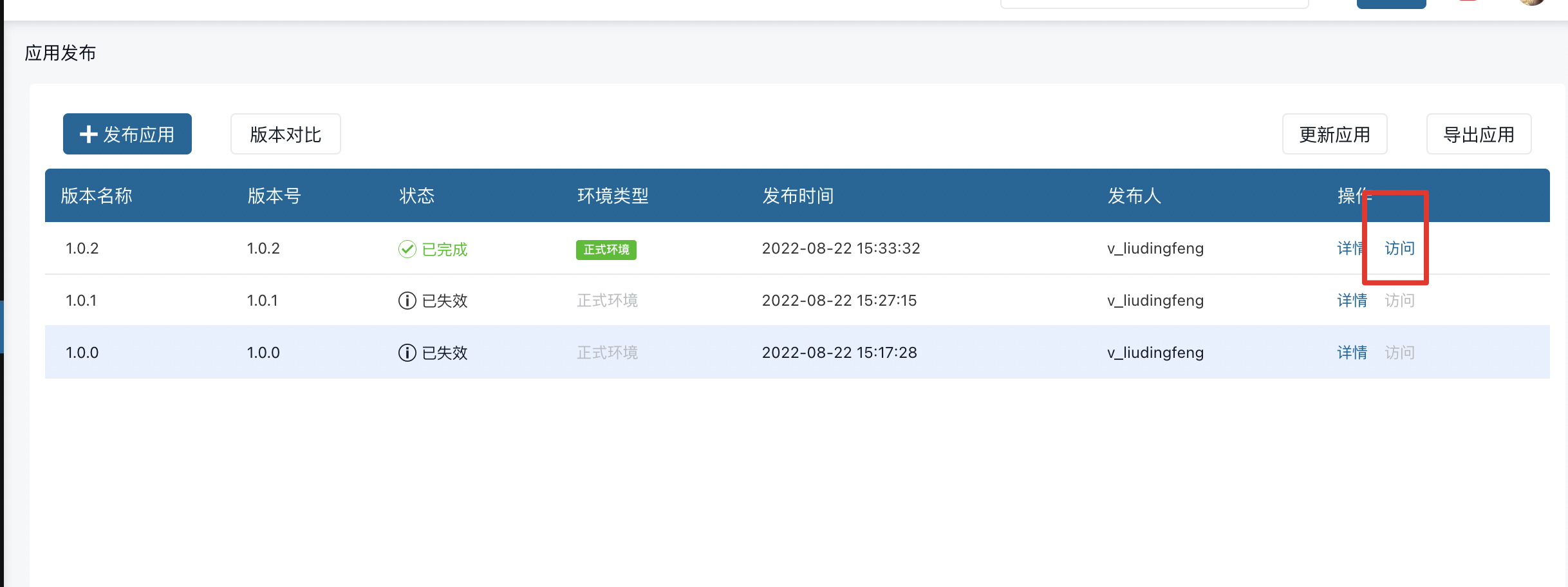Click timestamp 2022-08-22 15:27:15
Screen dimensions: 1568x587
(839, 301)
